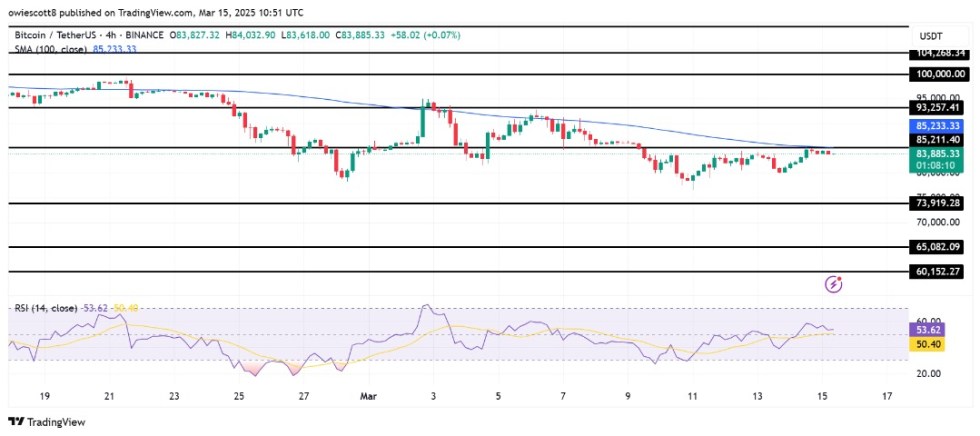Click the 73,919.28 support level label
This screenshot has width=980, height=436.
(937, 203)
